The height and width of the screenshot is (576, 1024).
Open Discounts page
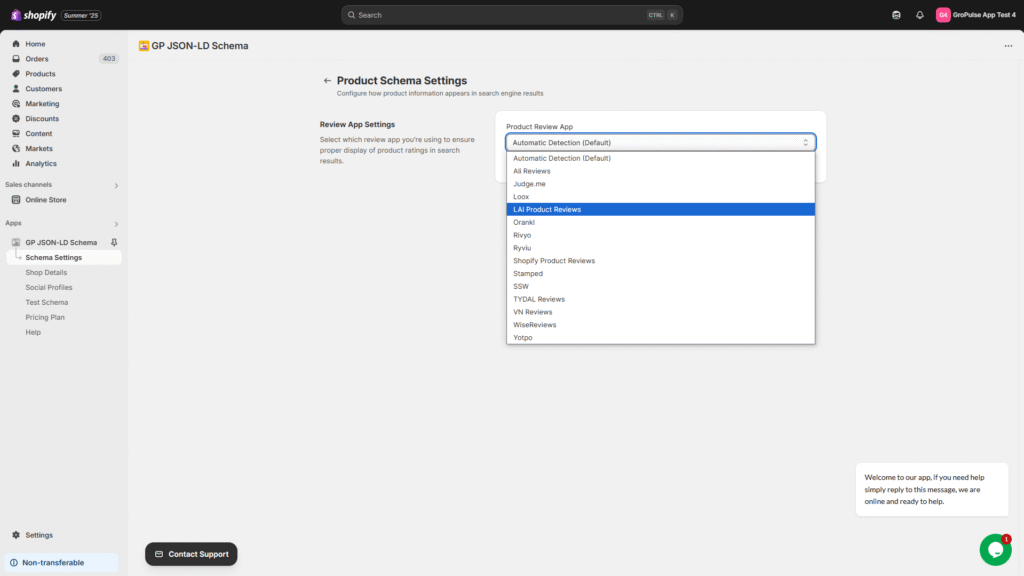(x=42, y=119)
